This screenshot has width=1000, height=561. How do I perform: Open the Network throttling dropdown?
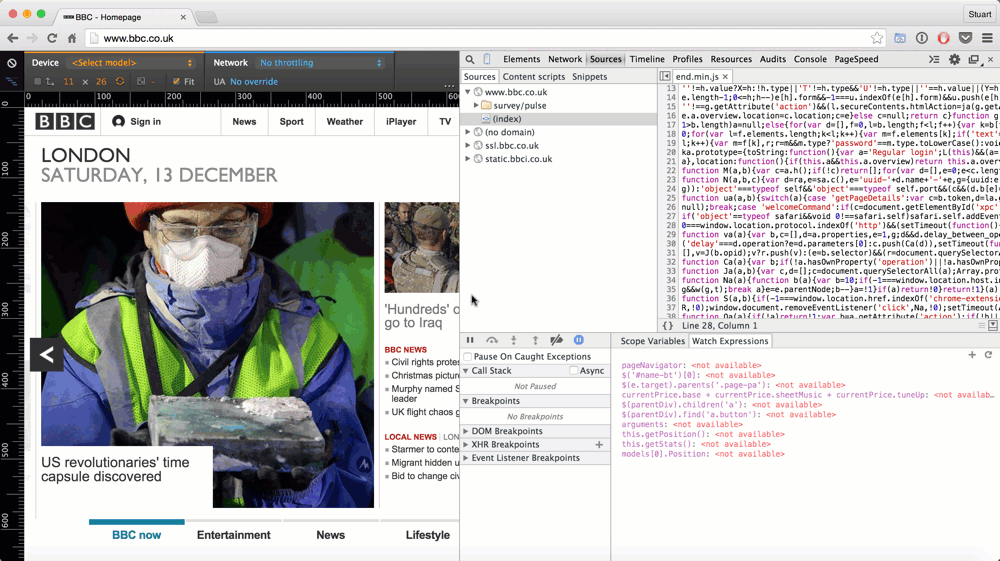coord(320,63)
